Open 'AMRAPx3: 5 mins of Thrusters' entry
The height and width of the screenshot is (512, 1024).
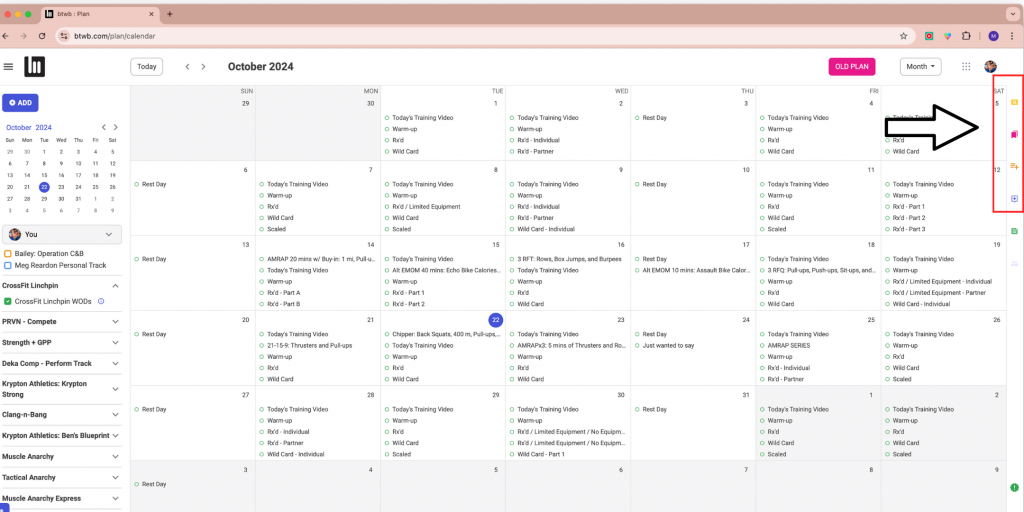click(x=572, y=345)
